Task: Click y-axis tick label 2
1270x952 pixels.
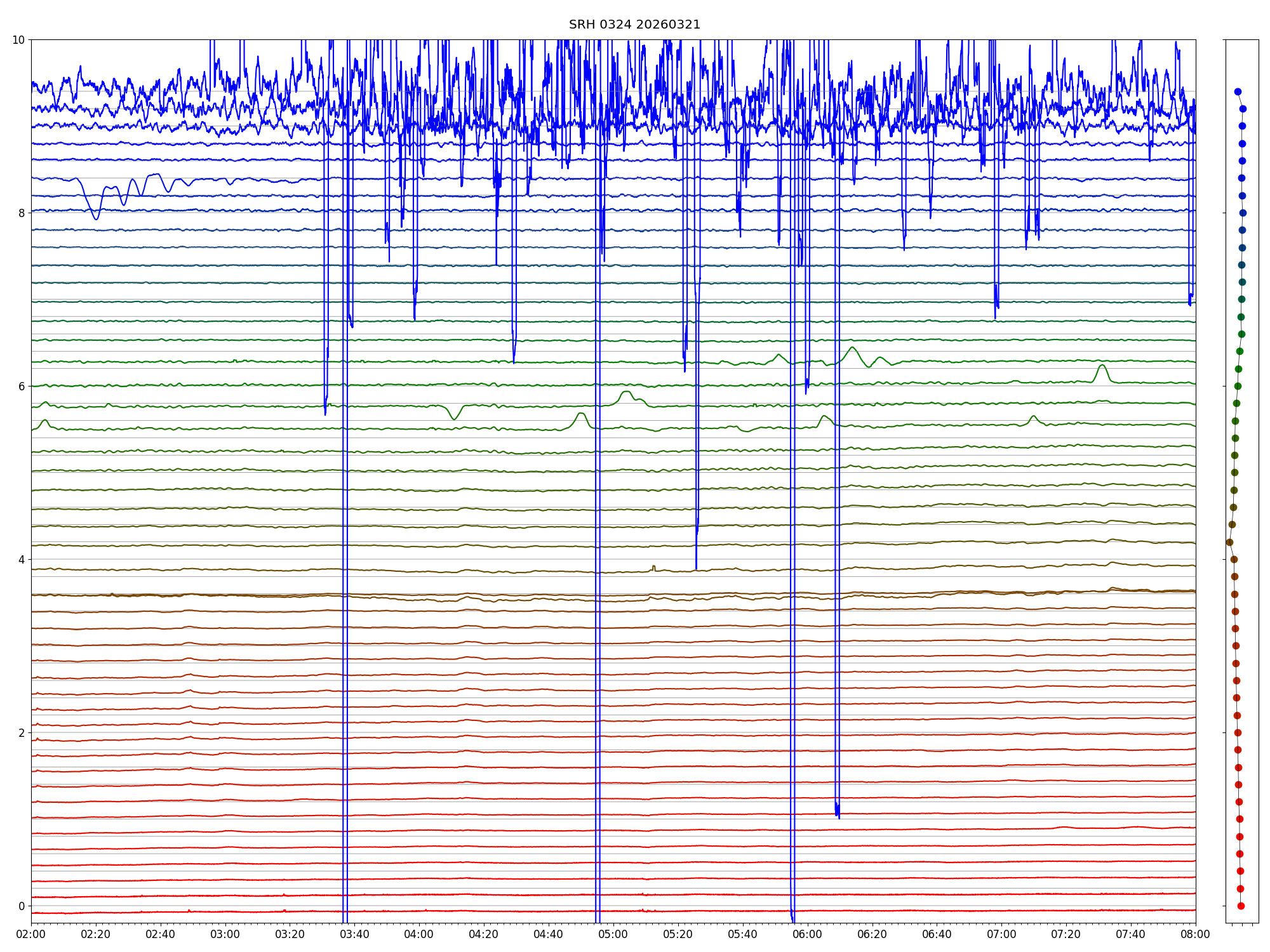Action: [22, 733]
